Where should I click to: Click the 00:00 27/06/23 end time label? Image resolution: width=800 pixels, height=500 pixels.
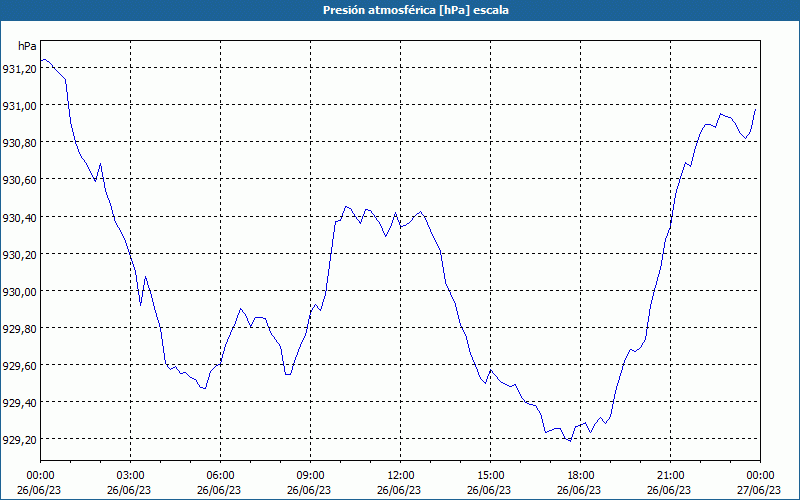click(x=760, y=483)
